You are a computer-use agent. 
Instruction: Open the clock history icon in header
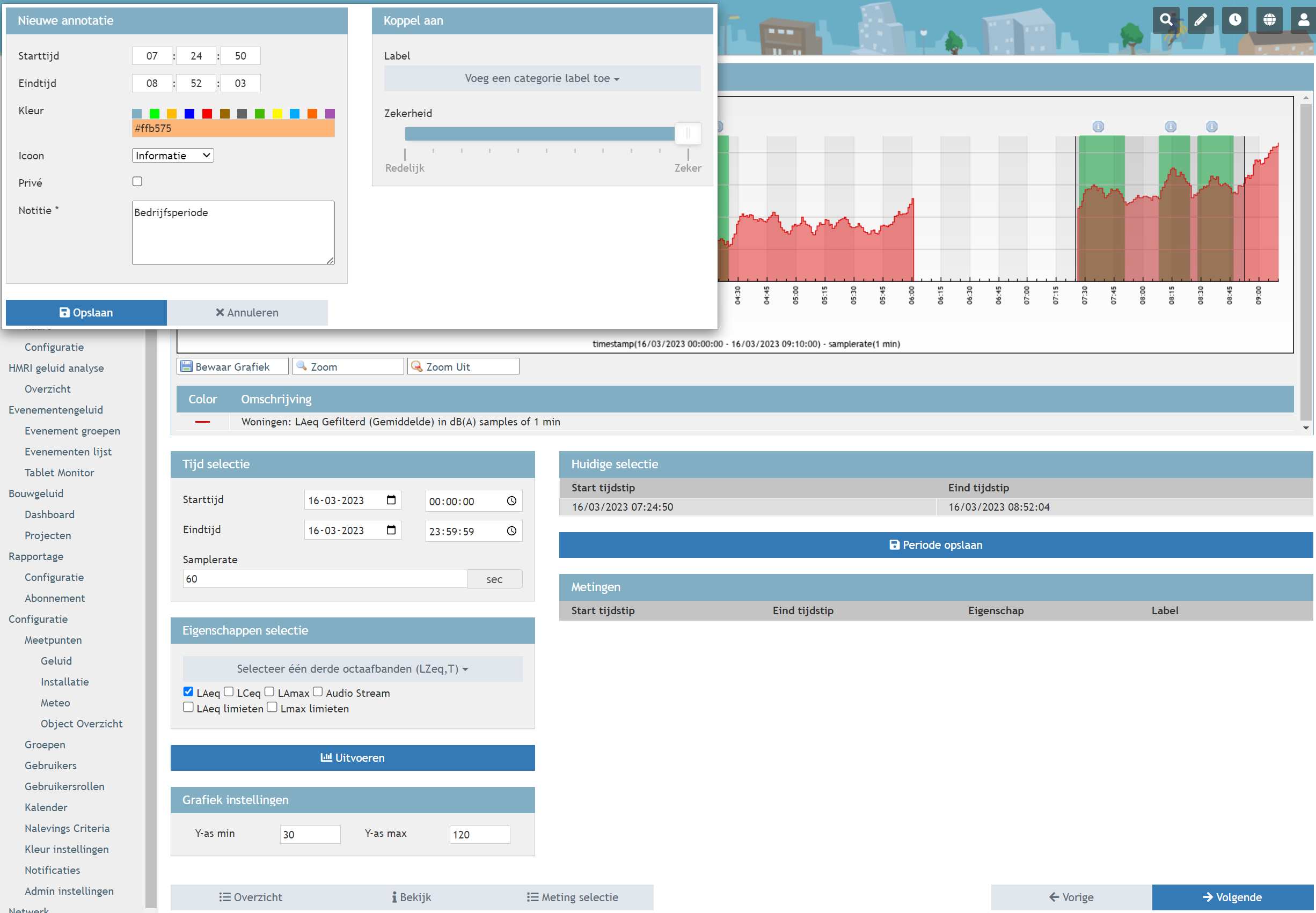coord(1235,20)
